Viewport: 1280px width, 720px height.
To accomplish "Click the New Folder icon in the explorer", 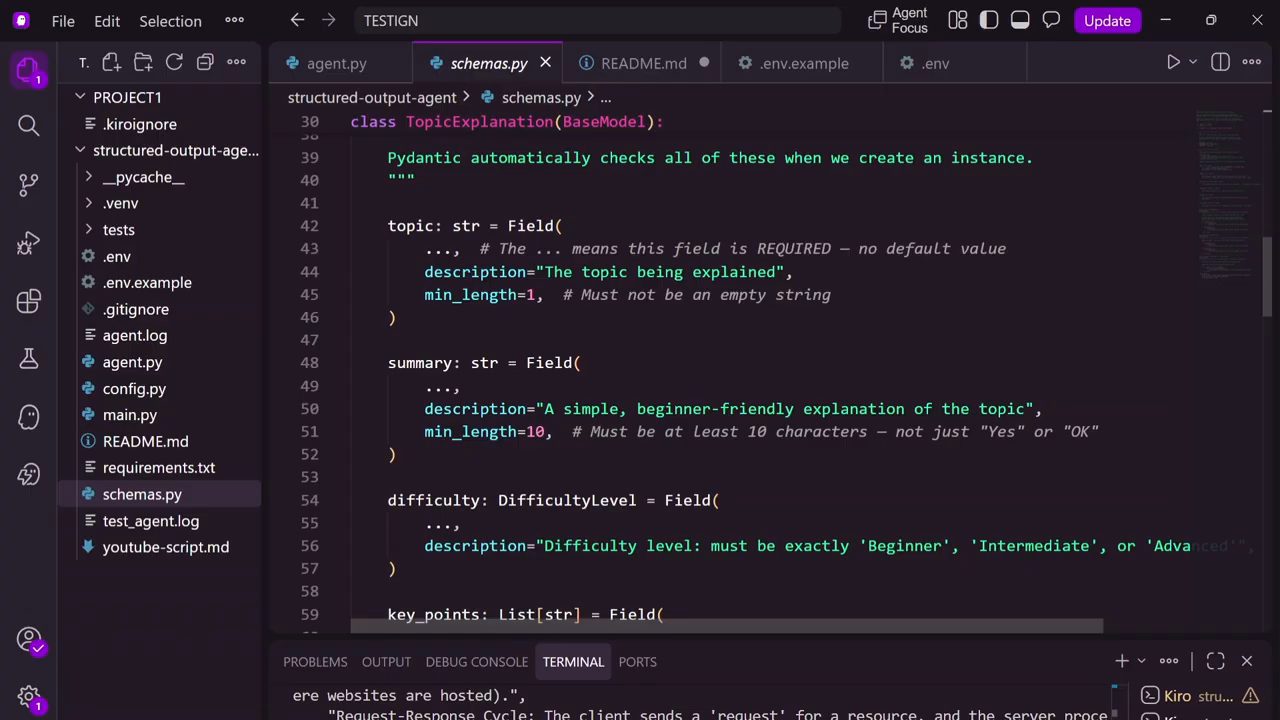I will (142, 62).
